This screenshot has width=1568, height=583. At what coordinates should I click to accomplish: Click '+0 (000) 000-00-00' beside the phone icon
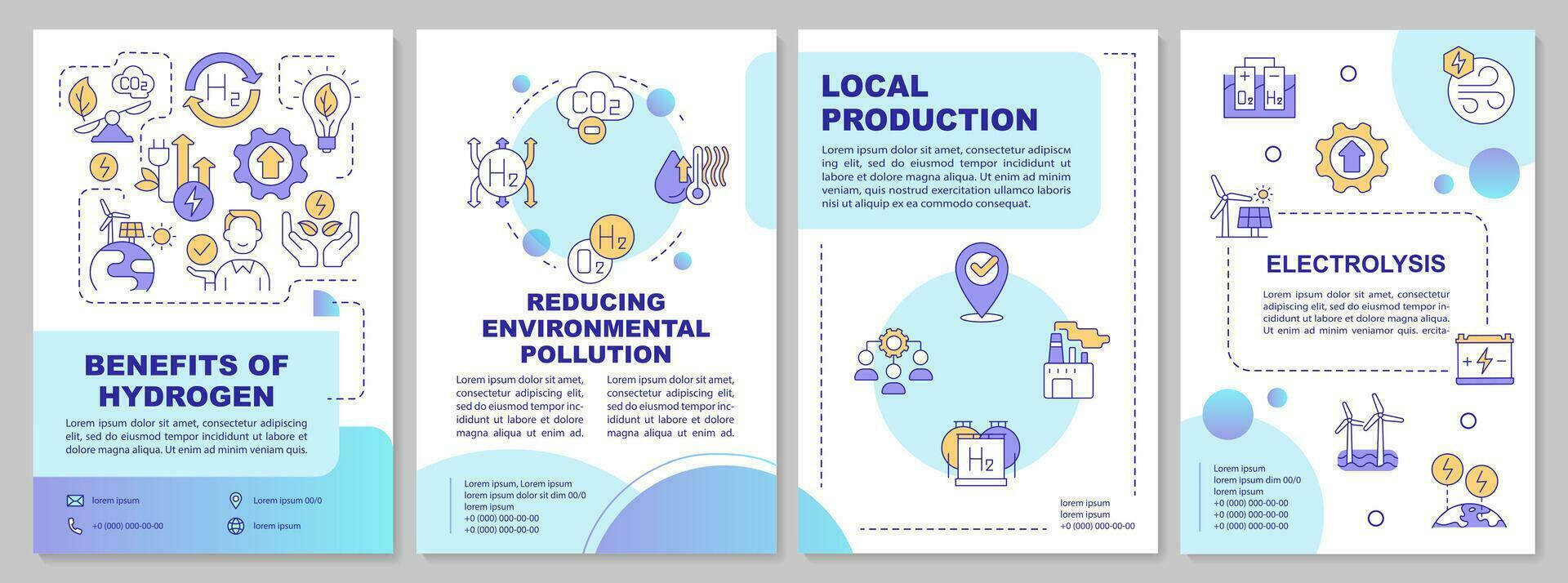point(127,526)
